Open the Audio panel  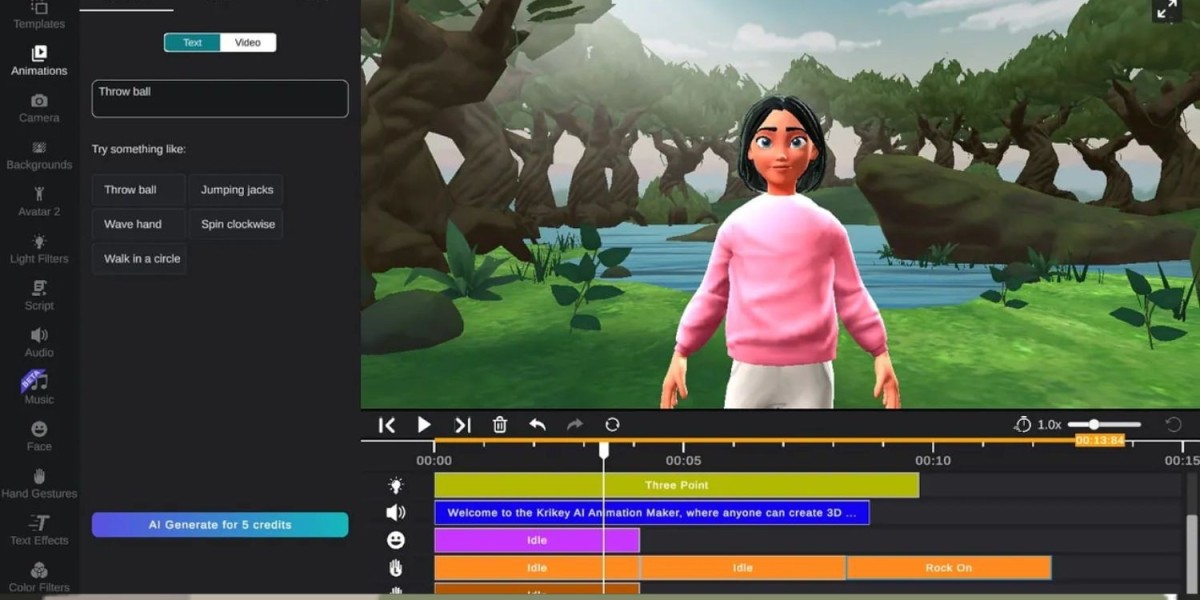38,344
